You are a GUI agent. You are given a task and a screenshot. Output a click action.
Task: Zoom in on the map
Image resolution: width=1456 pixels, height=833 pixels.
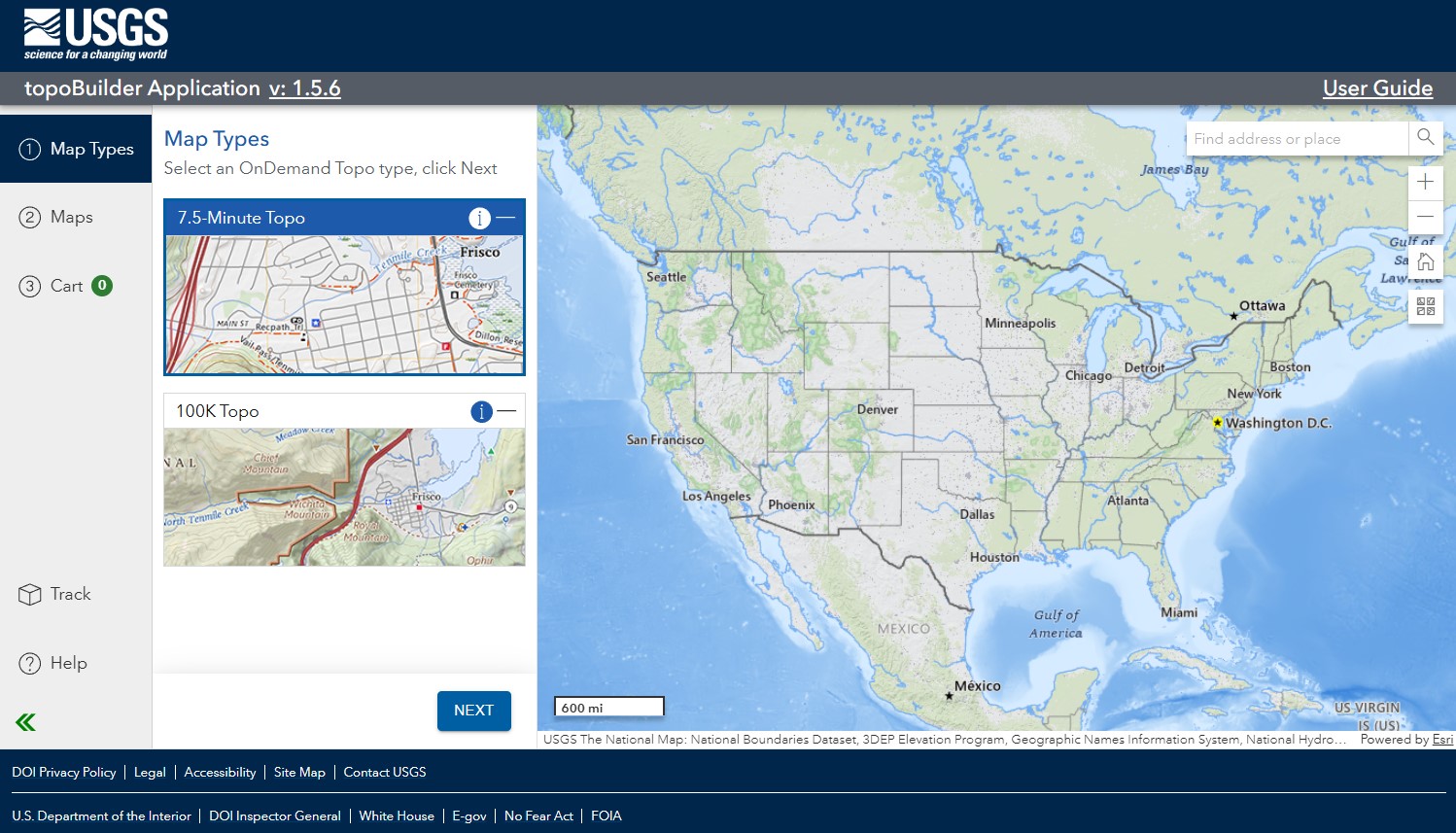pyautogui.click(x=1425, y=182)
